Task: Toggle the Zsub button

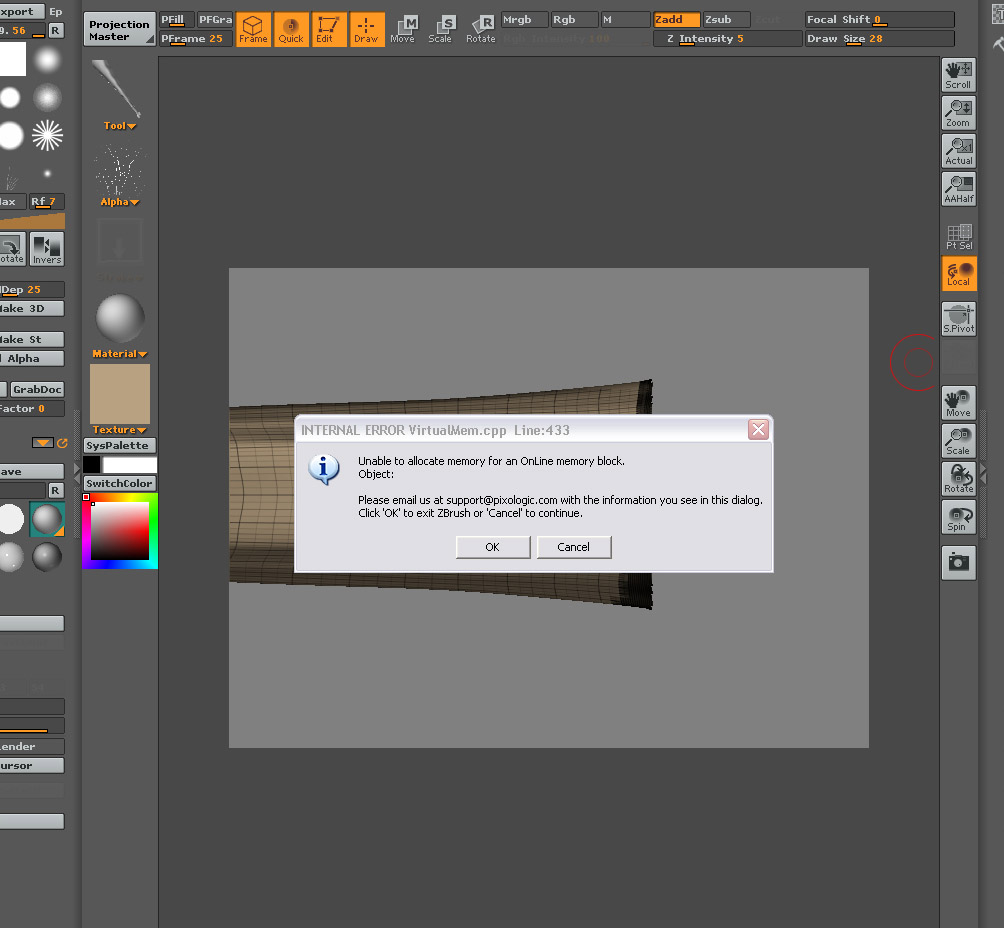Action: [x=726, y=20]
